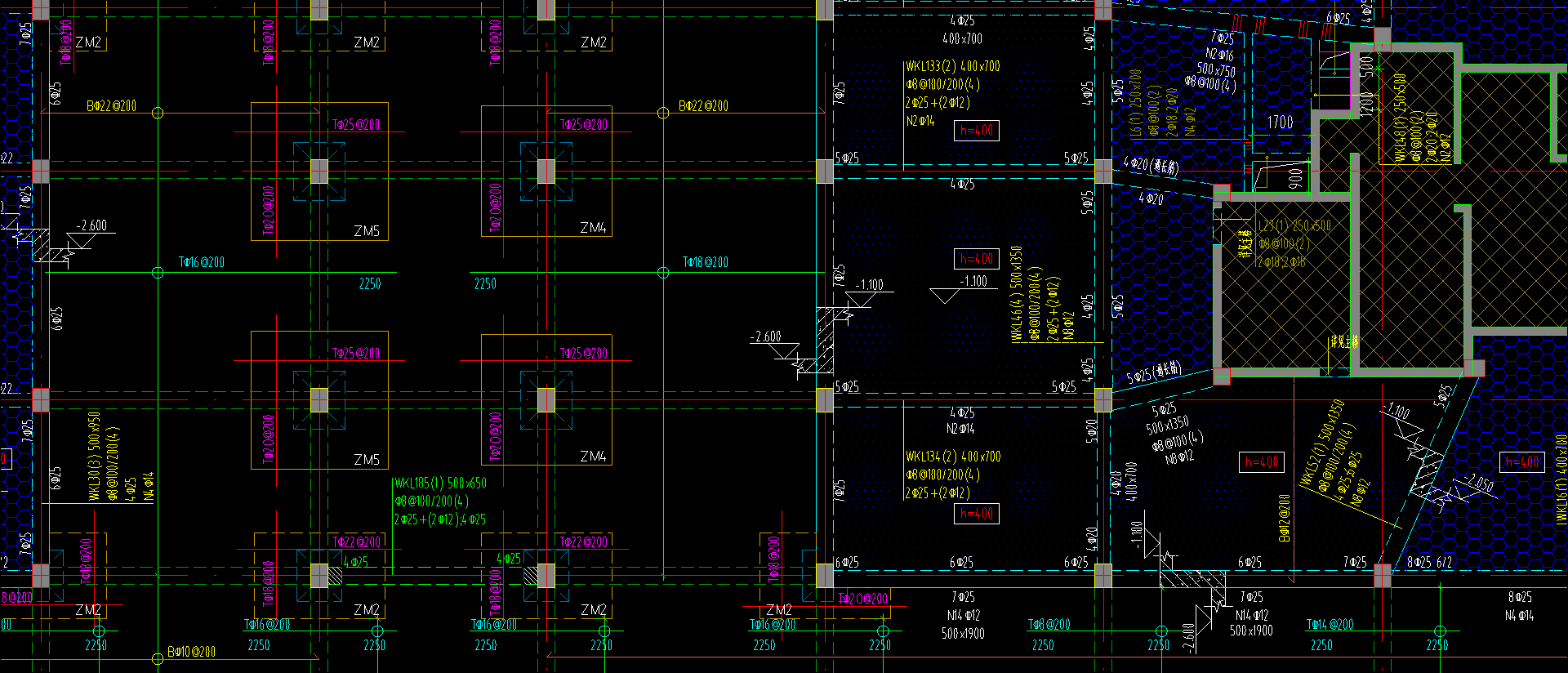Click the 8Φ25 6/2 rebar text
1568x673 pixels.
pos(1430,562)
